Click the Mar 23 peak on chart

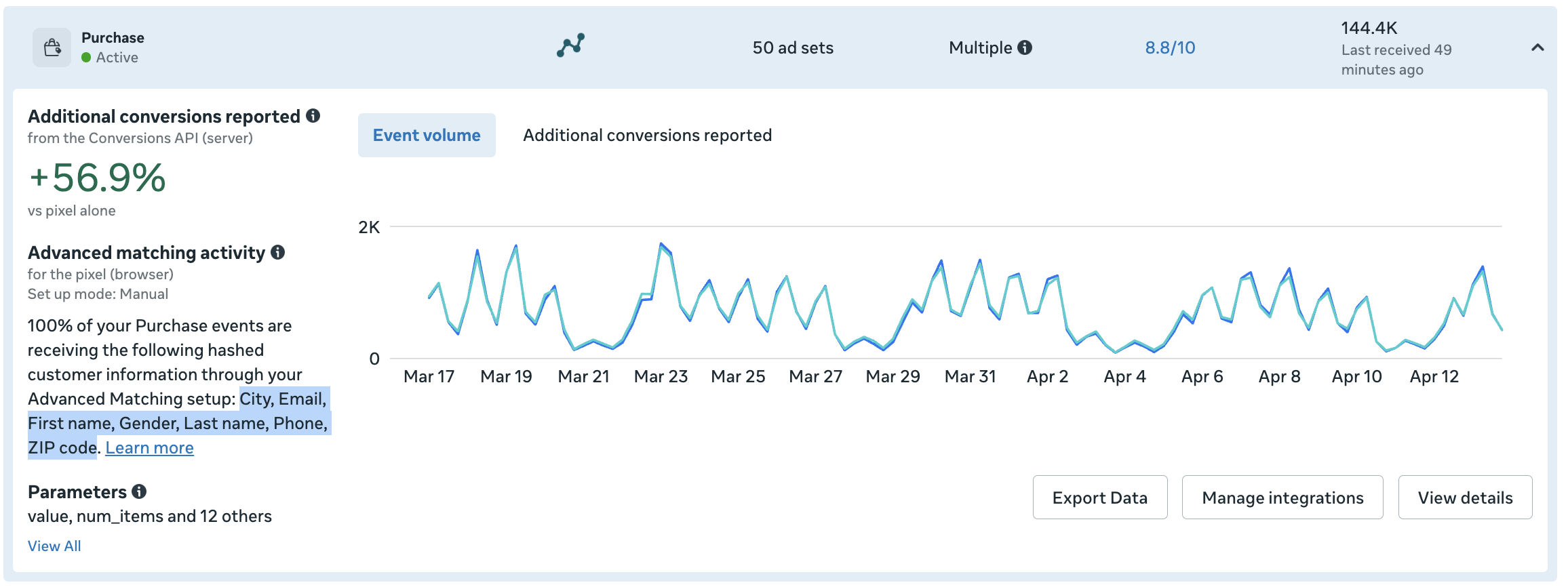[661, 244]
